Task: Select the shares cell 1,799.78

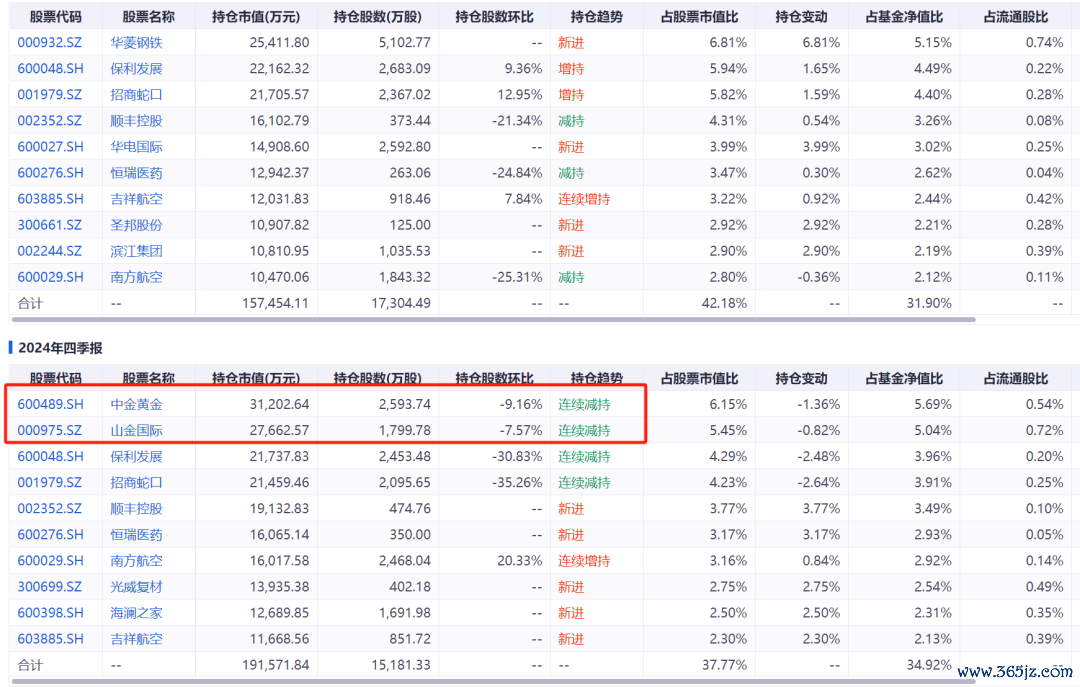Action: coord(404,431)
